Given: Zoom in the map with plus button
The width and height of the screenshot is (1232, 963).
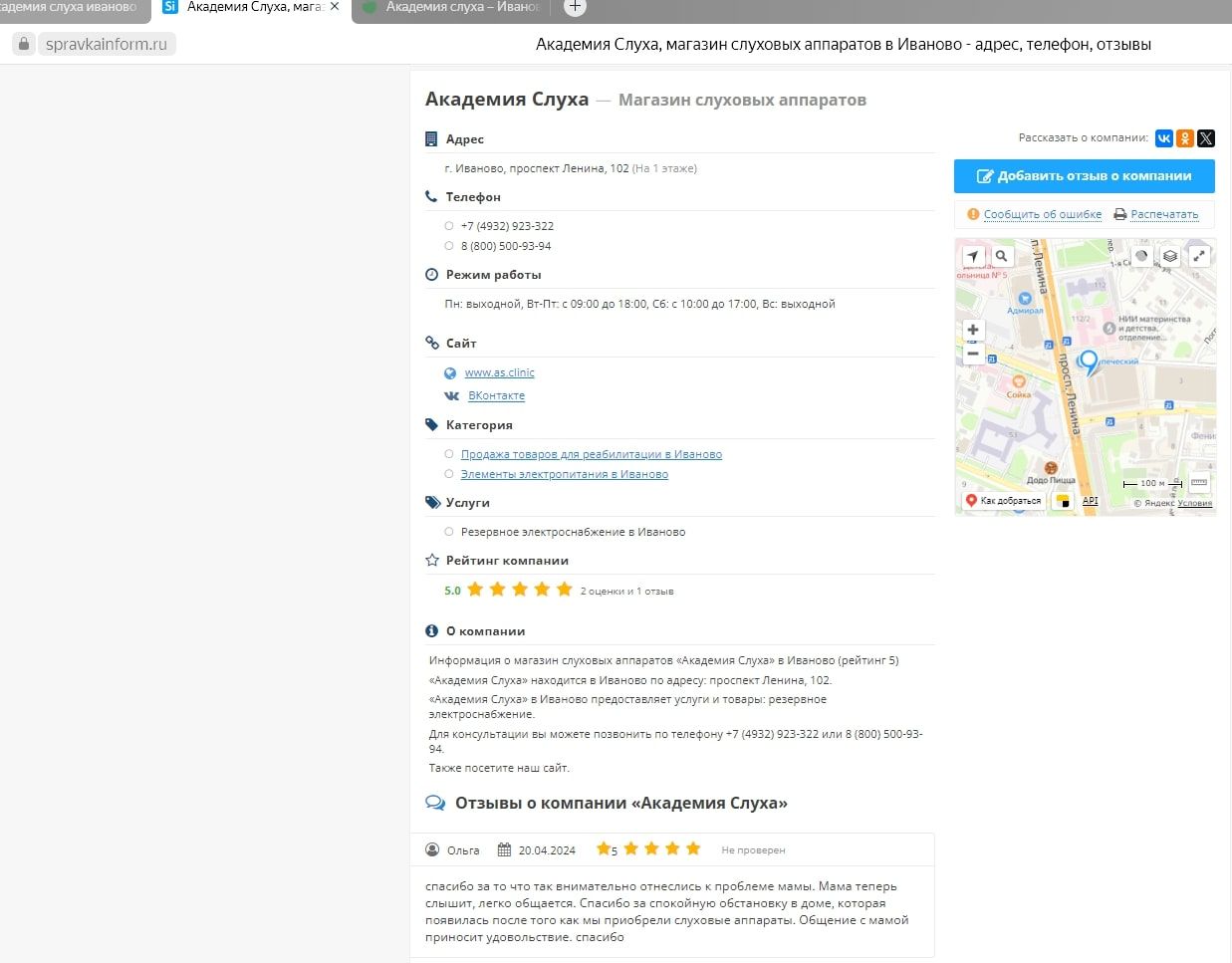Looking at the screenshot, I should pyautogui.click(x=973, y=330).
